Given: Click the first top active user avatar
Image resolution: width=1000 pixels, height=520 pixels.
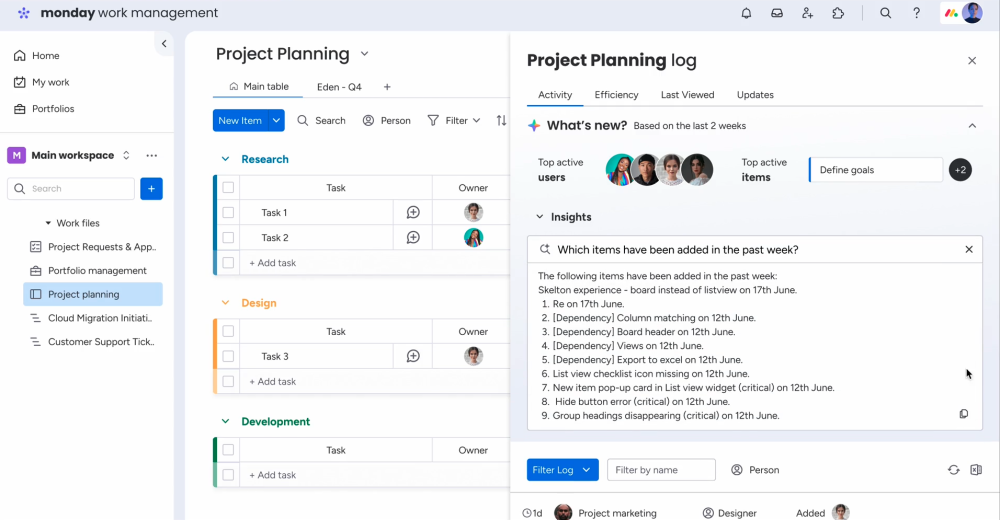Looking at the screenshot, I should coord(620,170).
